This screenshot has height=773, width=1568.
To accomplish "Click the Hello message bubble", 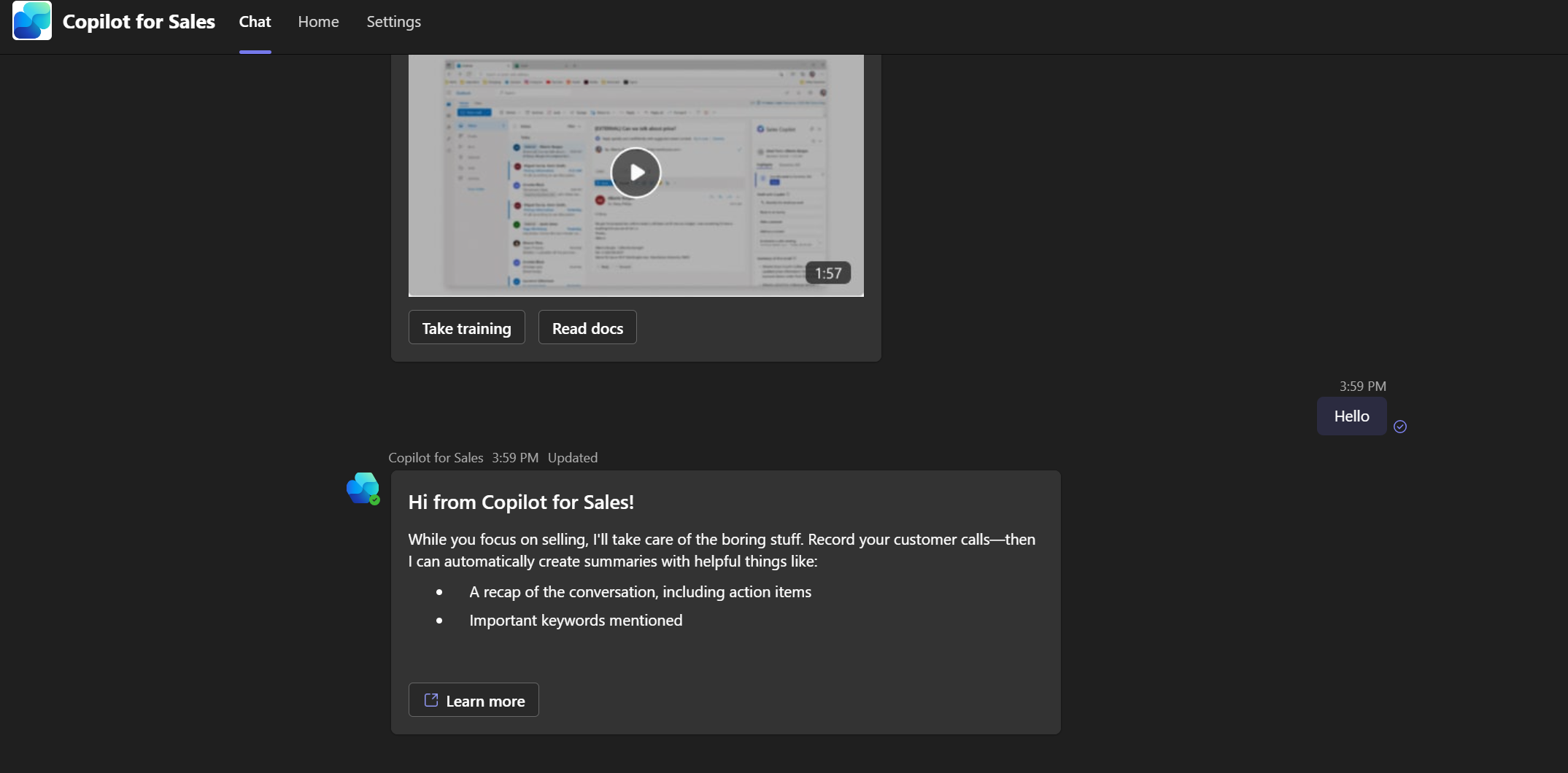I will [1351, 416].
